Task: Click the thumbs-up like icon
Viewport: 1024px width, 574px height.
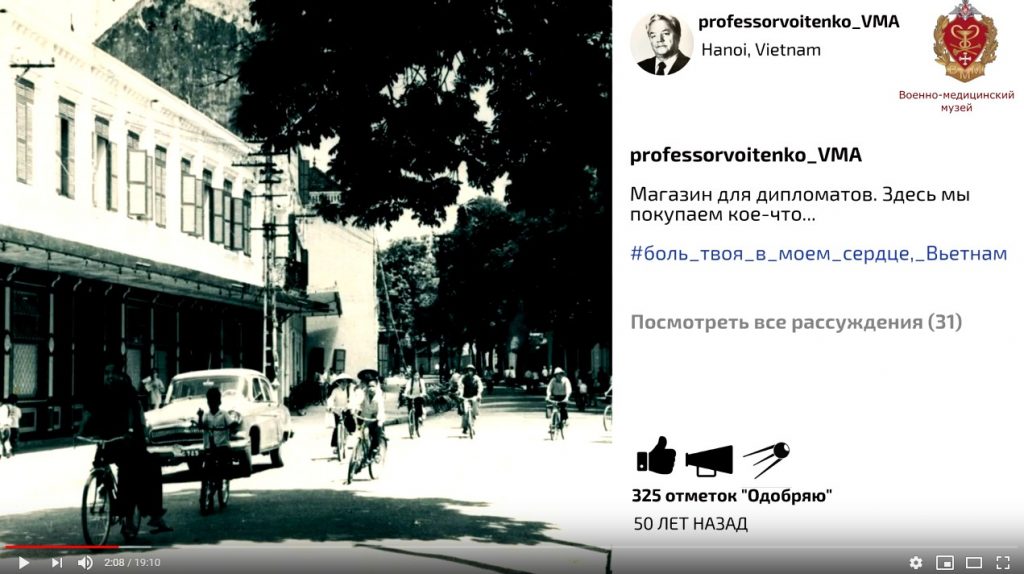Action: 656,455
